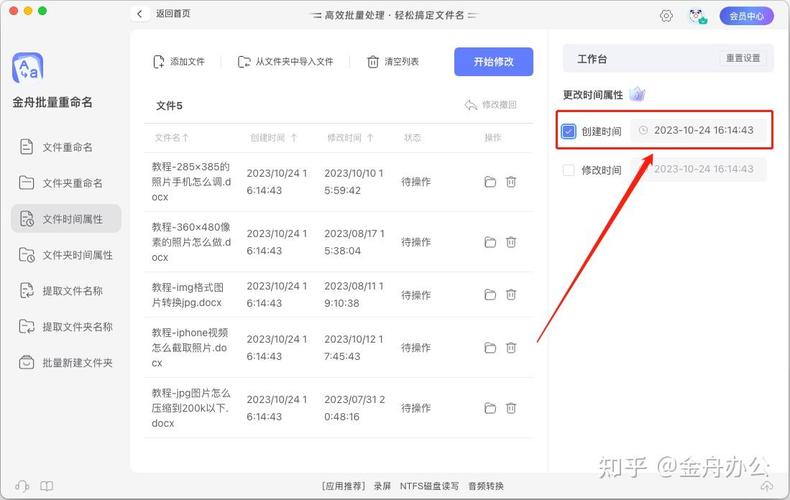
Task: Click modified time 2023/08/17 15:38:04
Action: 354,242
